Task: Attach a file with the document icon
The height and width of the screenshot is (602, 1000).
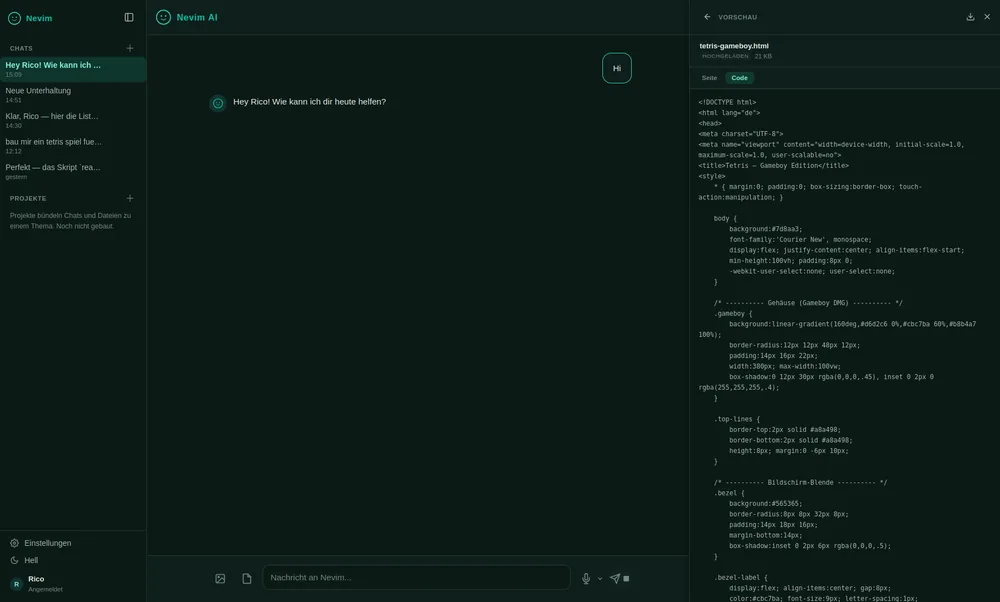Action: click(247, 578)
